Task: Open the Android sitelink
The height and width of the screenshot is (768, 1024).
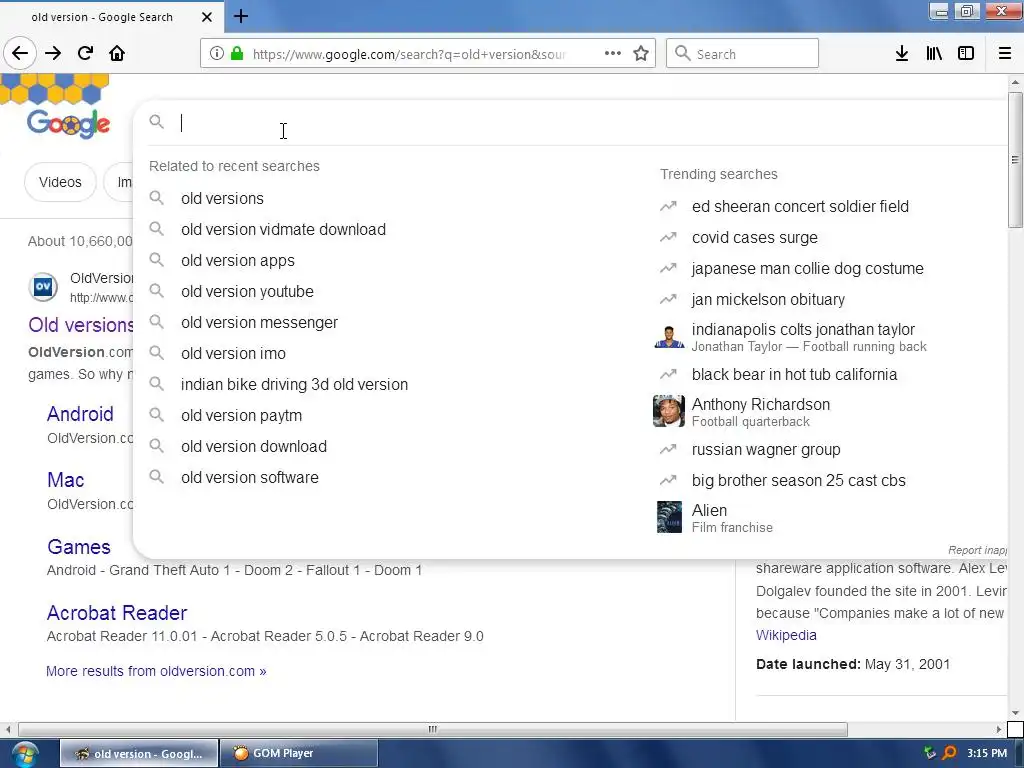Action: tap(80, 414)
